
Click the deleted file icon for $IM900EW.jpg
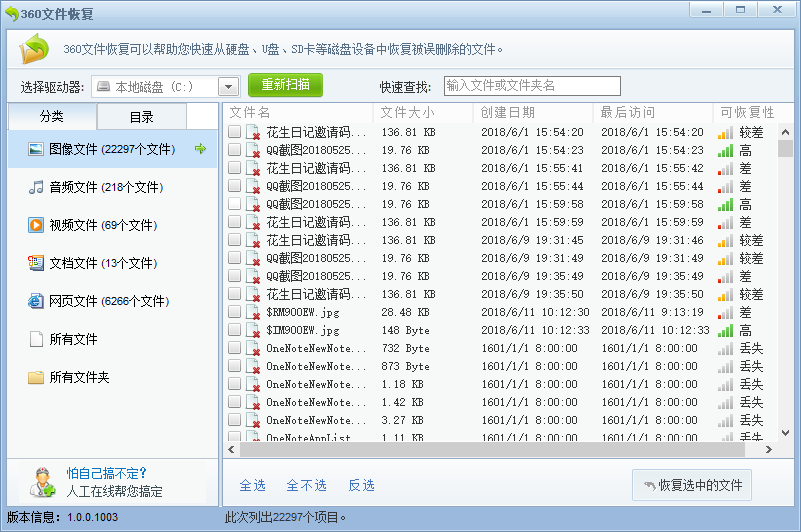(253, 330)
